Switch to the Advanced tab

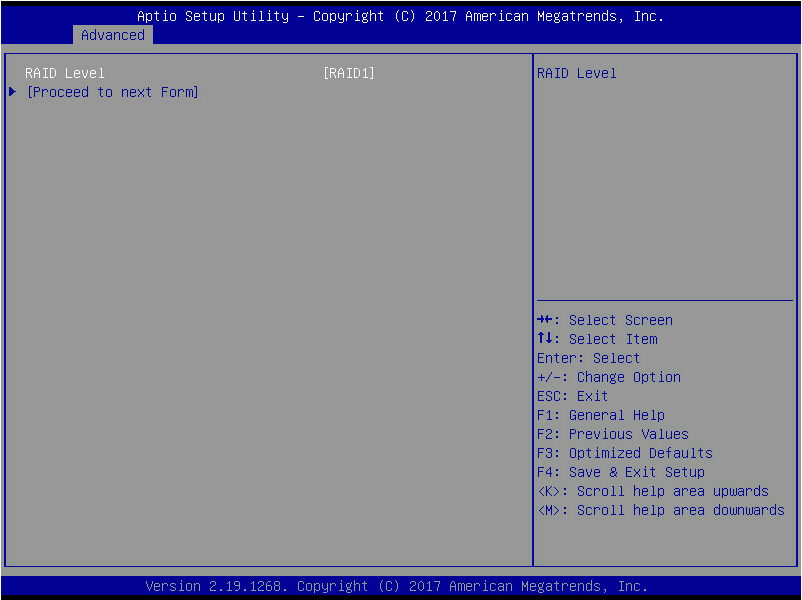click(113, 35)
